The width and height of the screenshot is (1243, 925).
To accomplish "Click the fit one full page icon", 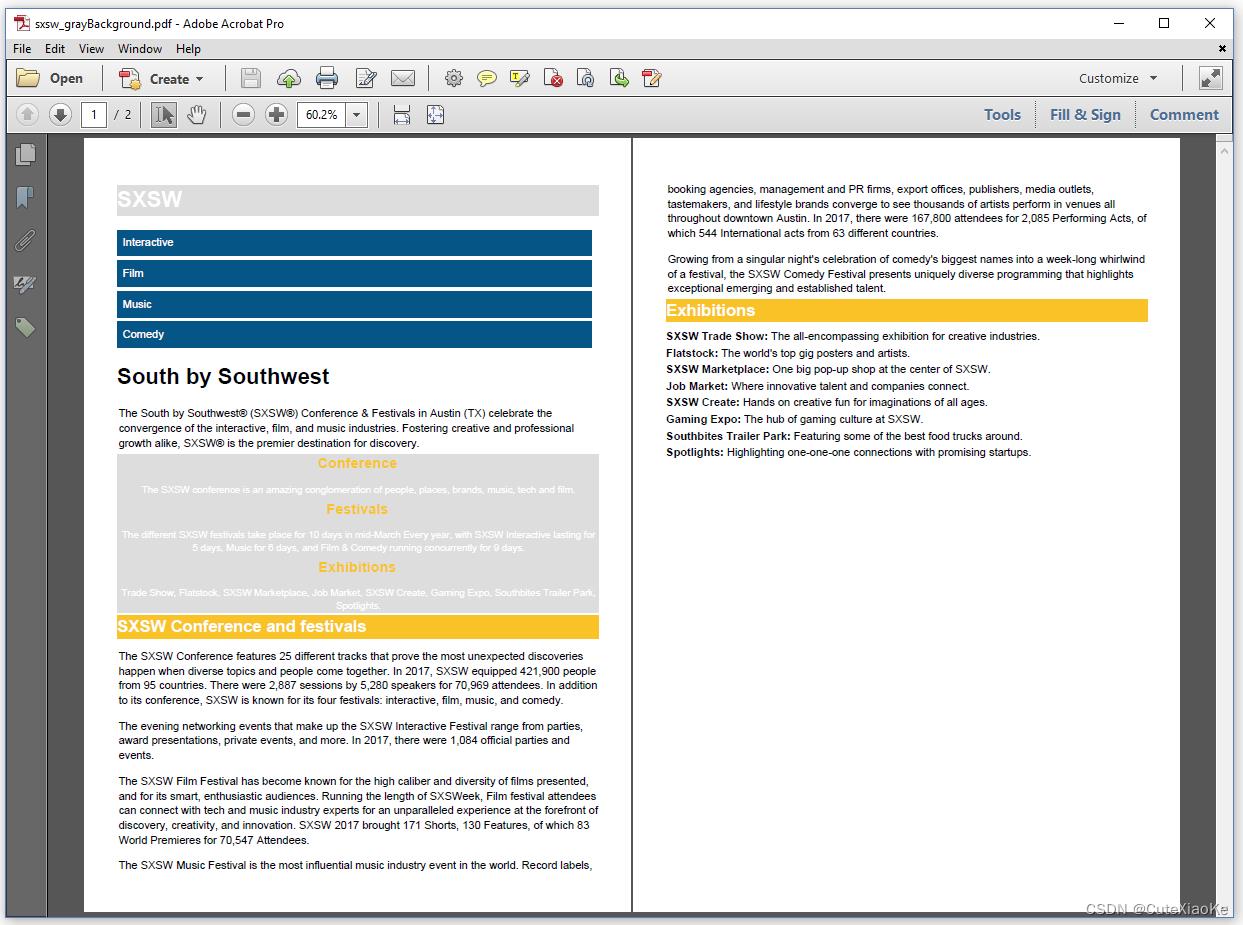I will pyautogui.click(x=435, y=114).
